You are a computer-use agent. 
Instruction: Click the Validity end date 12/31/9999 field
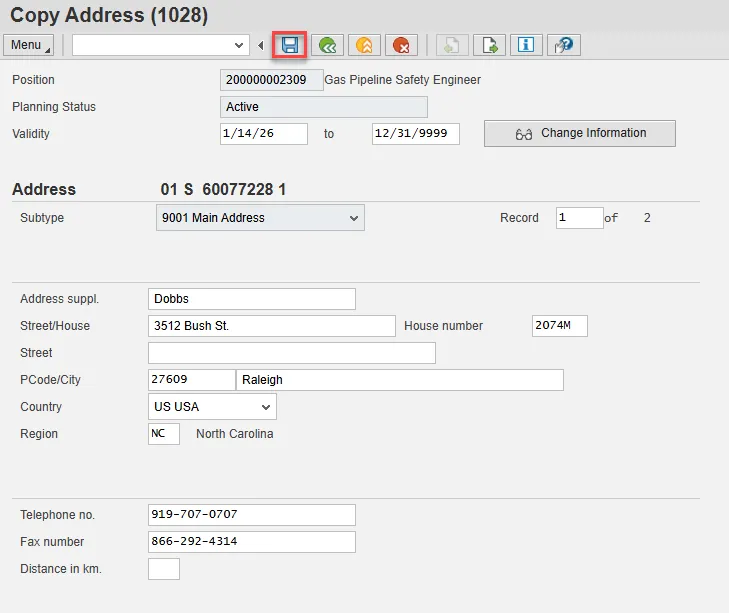pos(416,134)
